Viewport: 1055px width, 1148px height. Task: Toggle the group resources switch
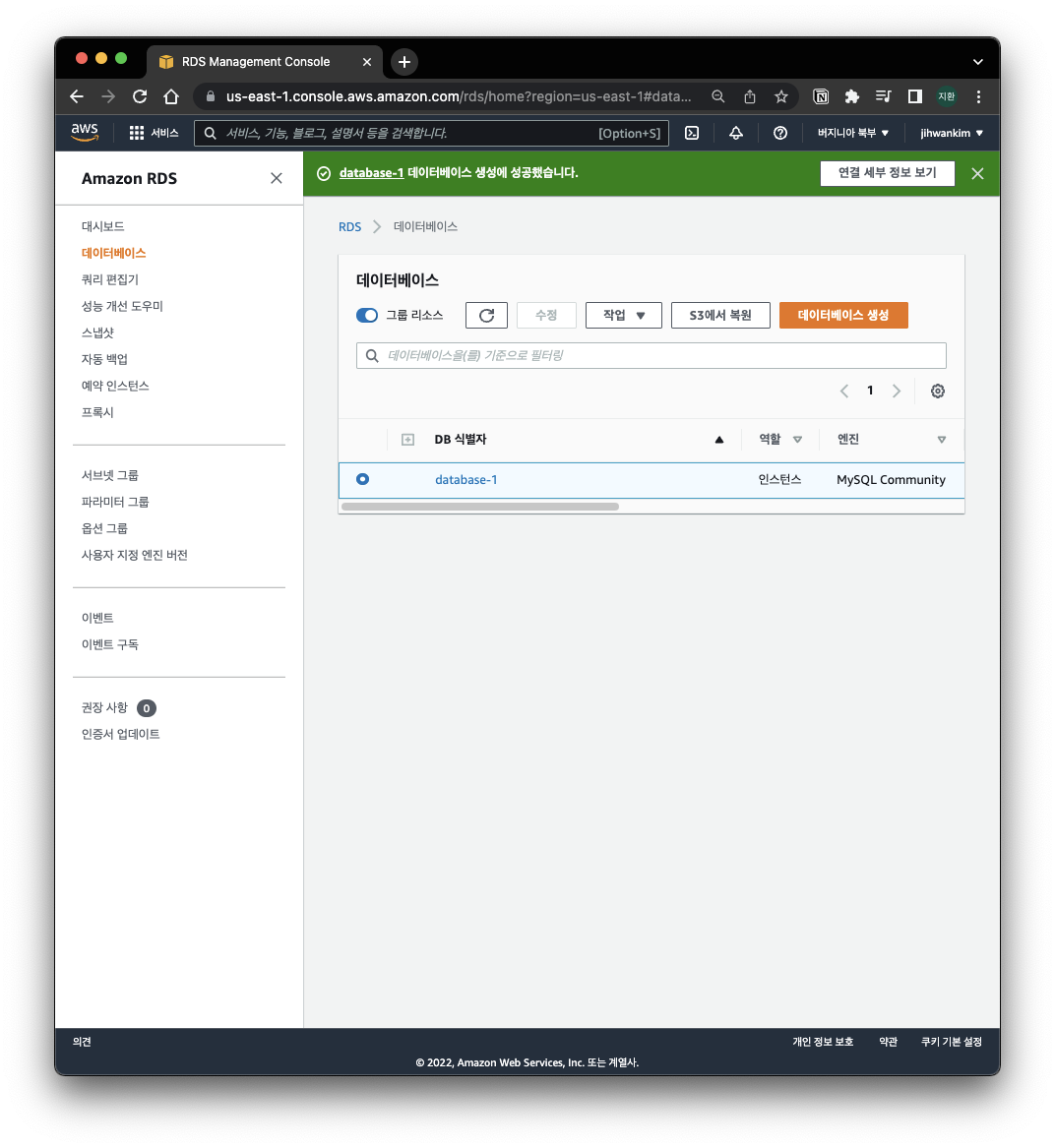[x=367, y=316]
